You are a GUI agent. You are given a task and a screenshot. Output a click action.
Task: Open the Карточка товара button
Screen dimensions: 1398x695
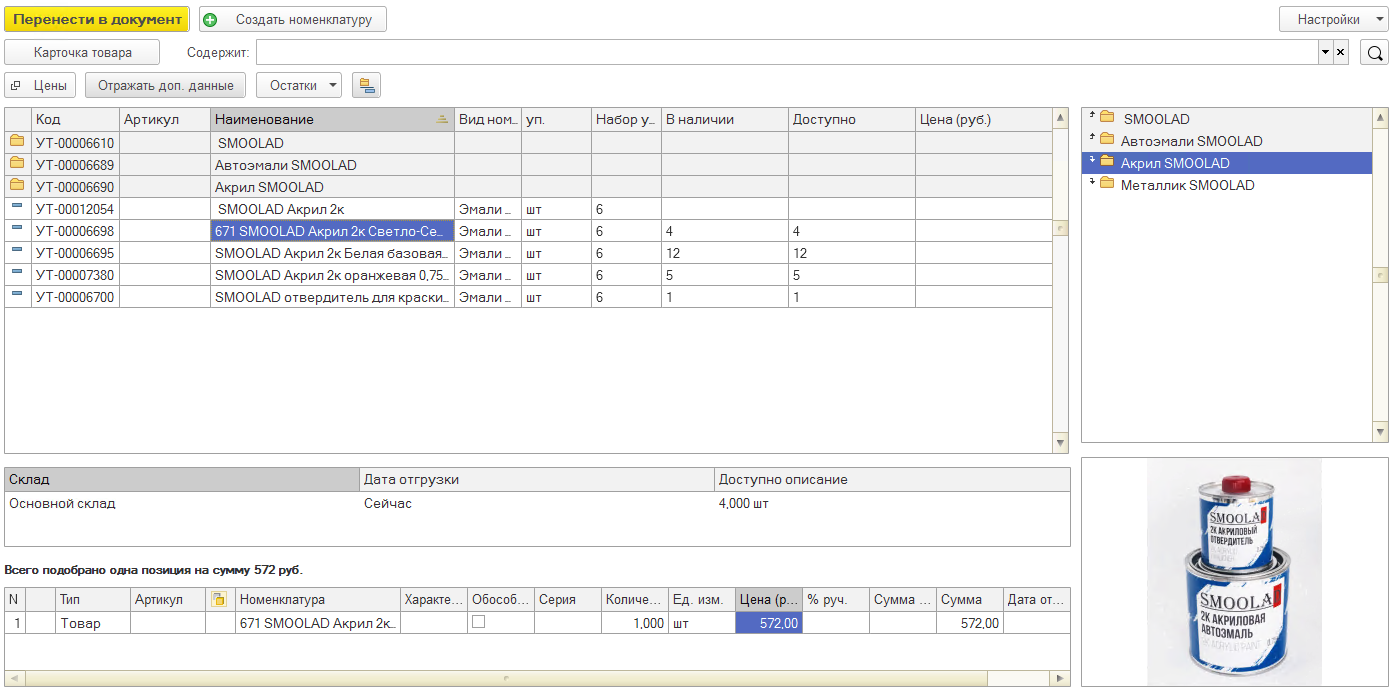(x=83, y=53)
